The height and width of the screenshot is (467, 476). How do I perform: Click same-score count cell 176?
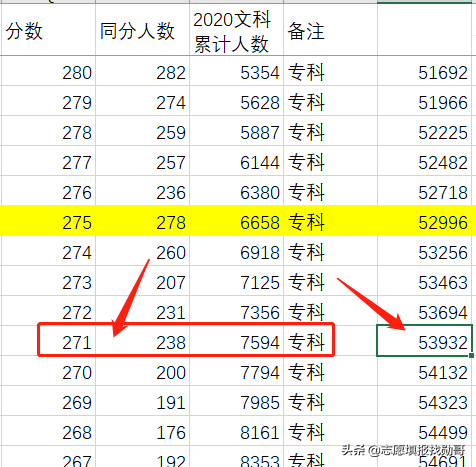pos(142,430)
